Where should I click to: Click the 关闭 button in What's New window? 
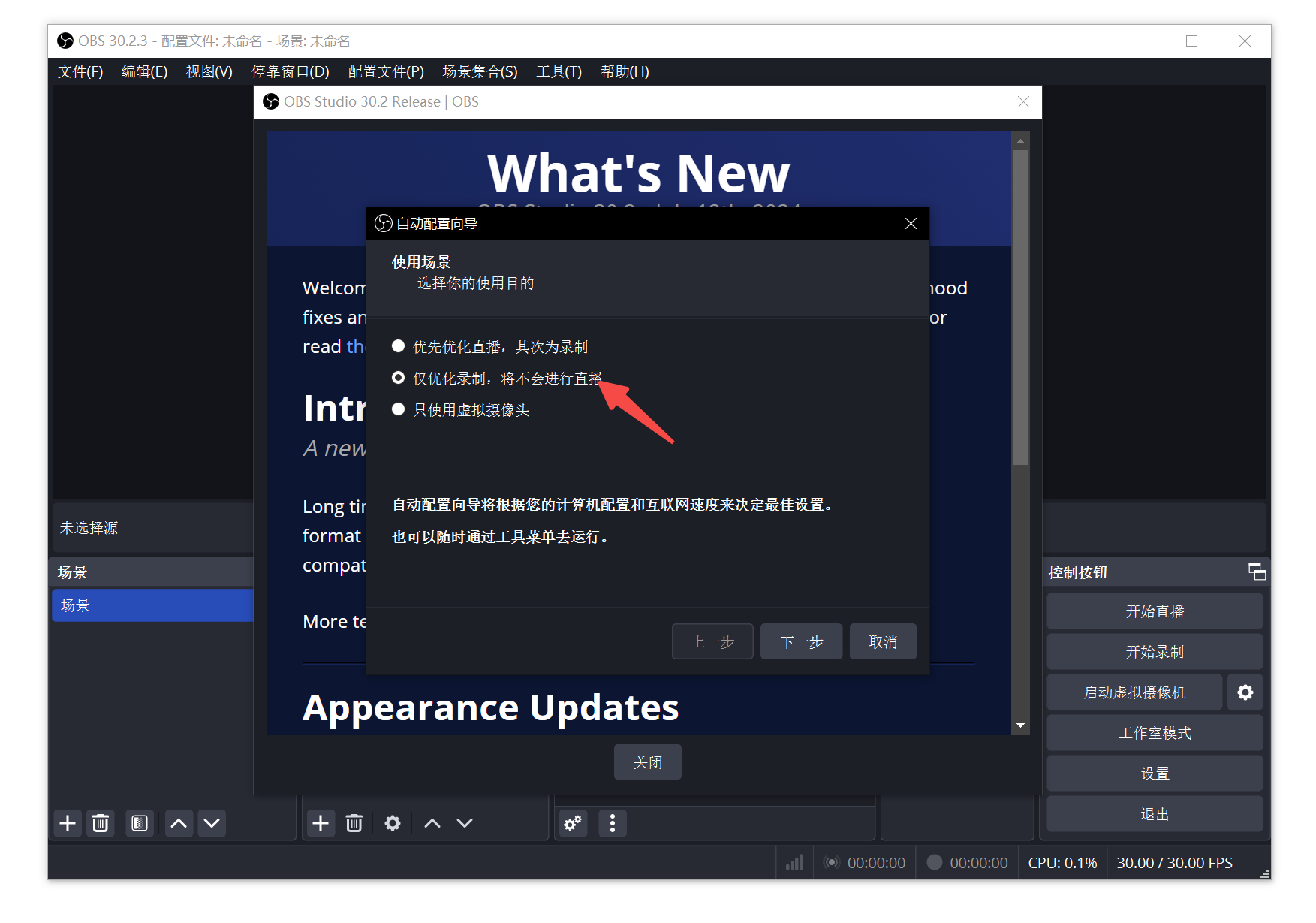coord(648,762)
